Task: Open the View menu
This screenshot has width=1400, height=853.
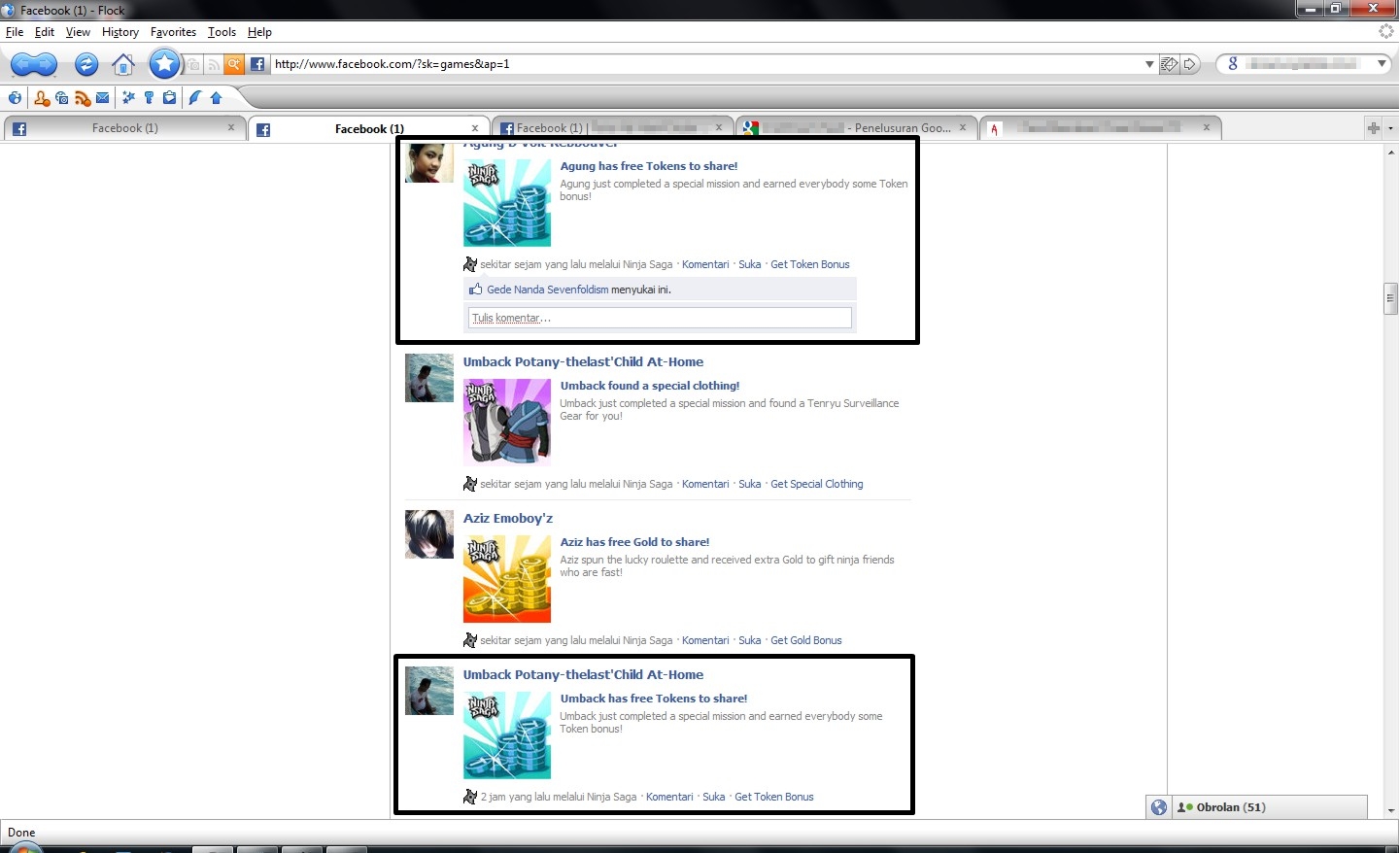Action: (x=78, y=32)
